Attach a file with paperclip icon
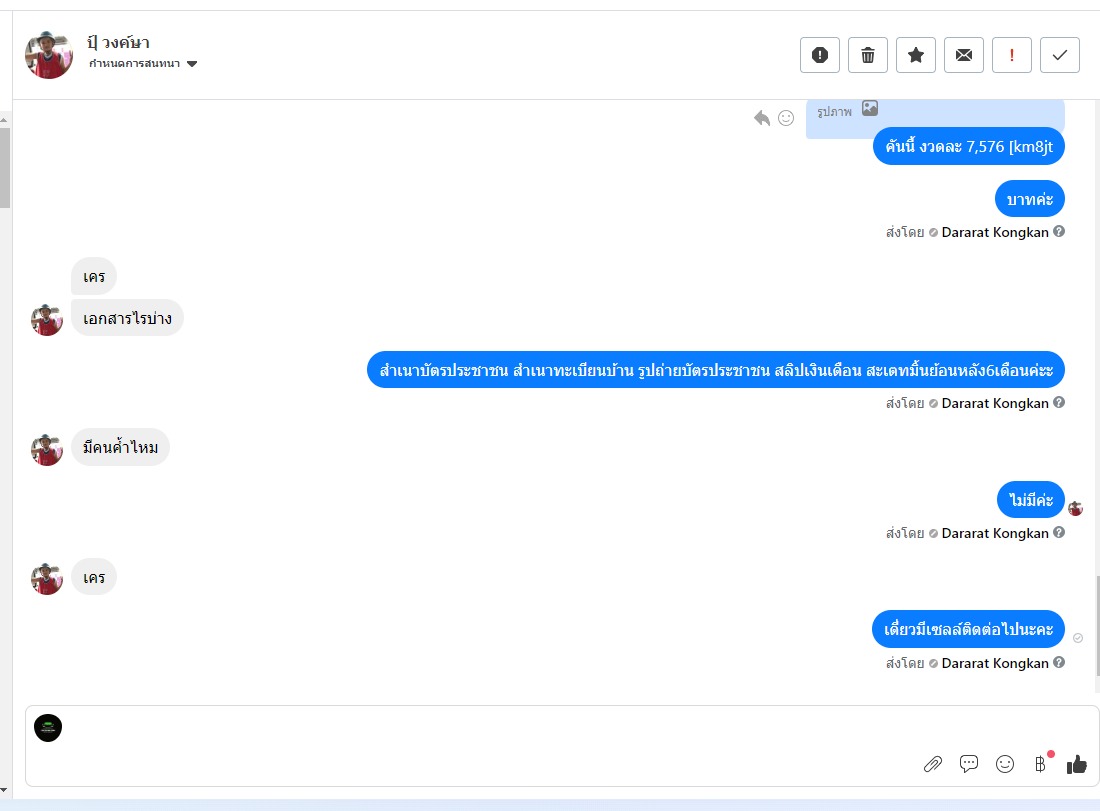Screen dimensions: 1100x811 (932, 764)
